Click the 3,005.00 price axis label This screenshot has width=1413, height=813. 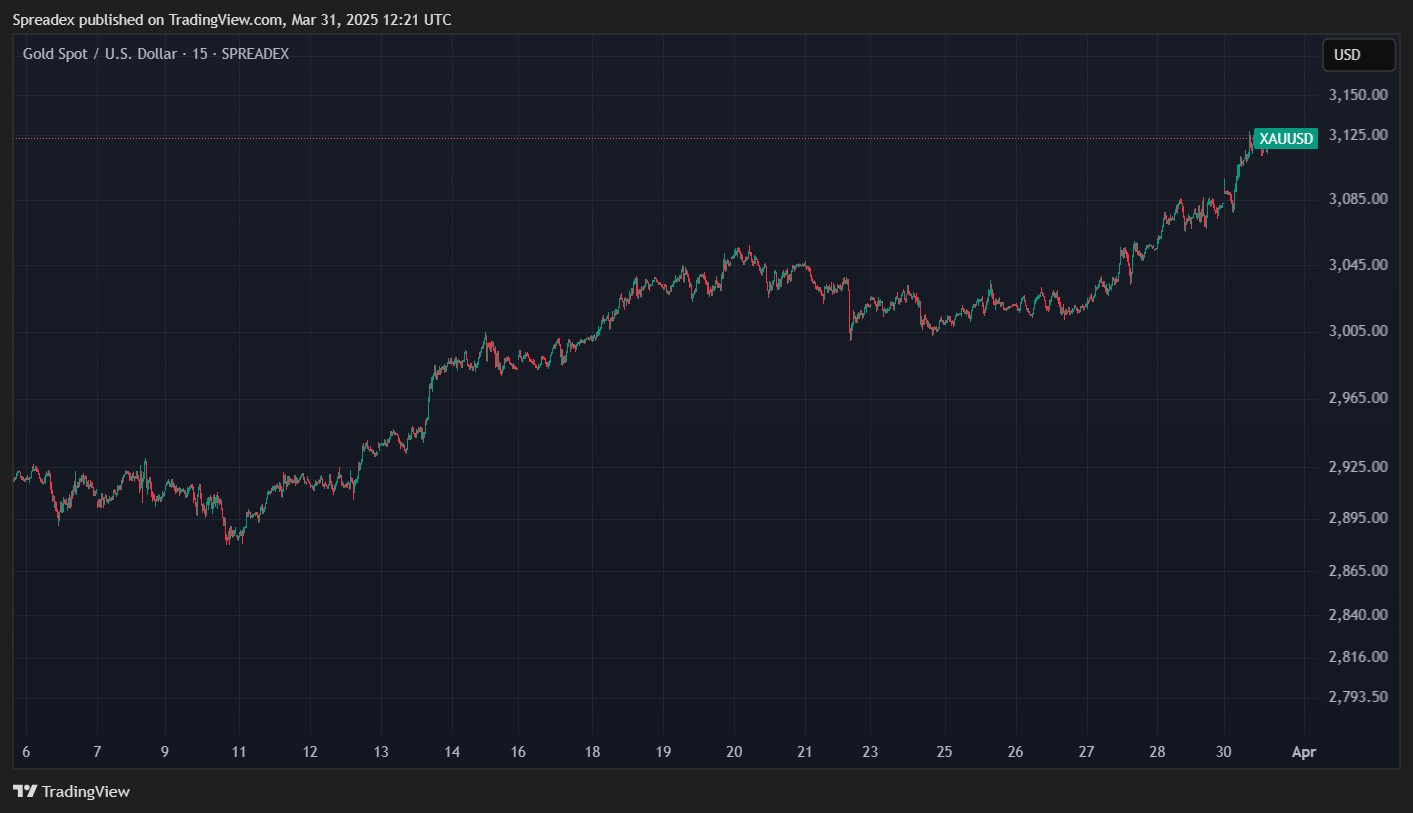[x=1358, y=331]
